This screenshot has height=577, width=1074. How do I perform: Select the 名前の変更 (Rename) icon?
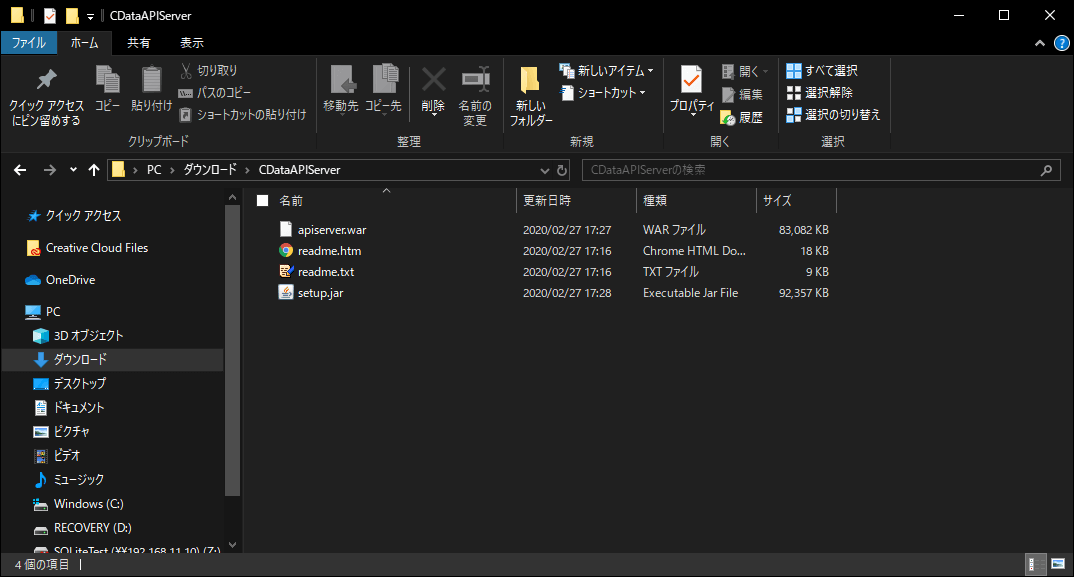[474, 79]
